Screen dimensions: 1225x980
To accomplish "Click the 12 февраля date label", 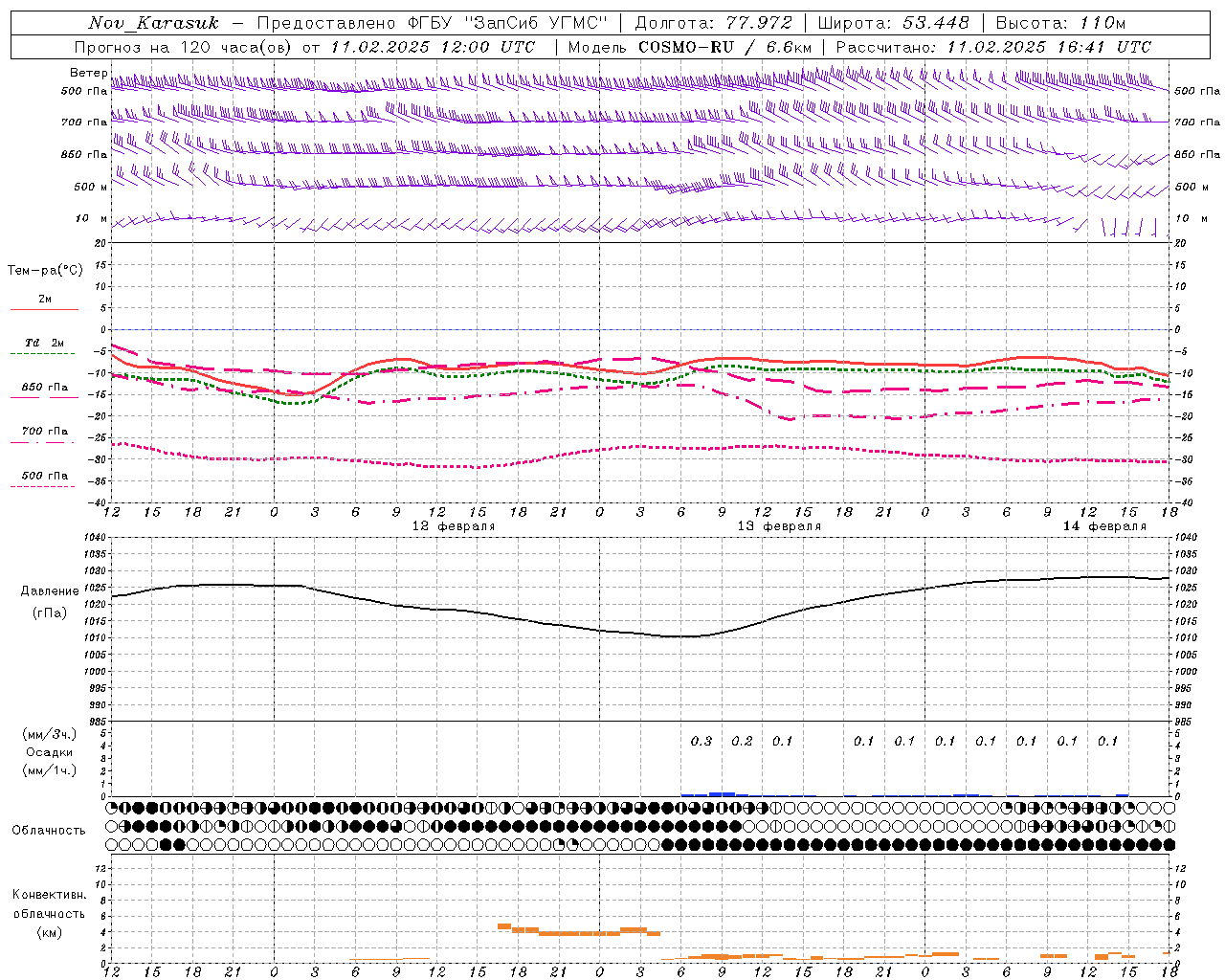I will pyautogui.click(x=454, y=526).
